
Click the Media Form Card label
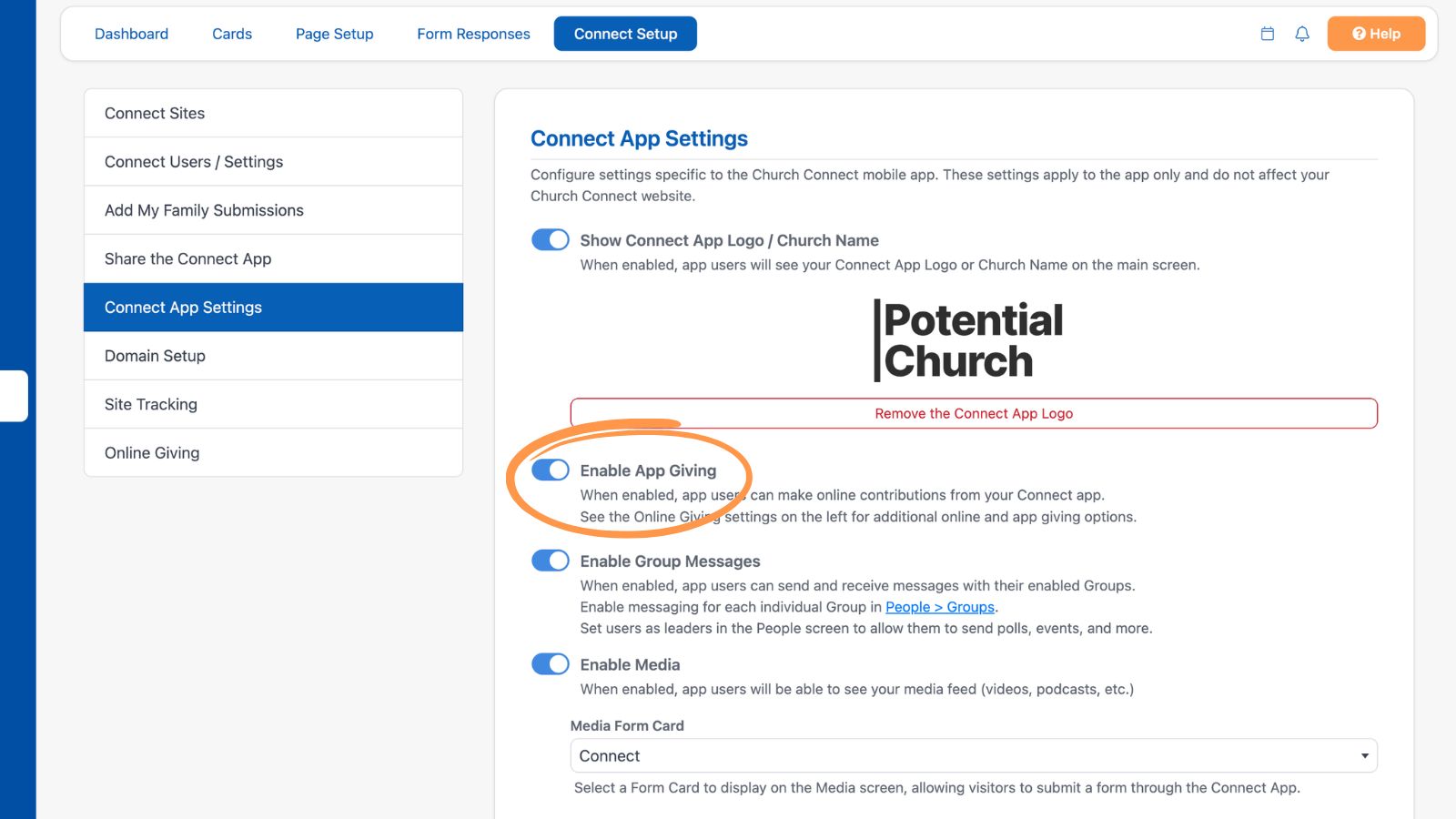627,725
